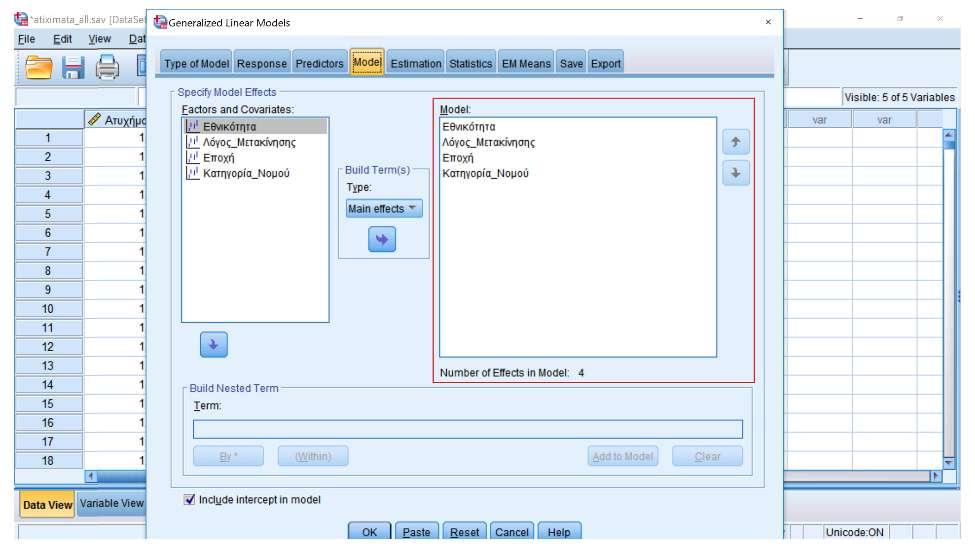Select Κατηγορία_Νομού in the Model list
Screen dimensions: 975x550
[x=485, y=173]
